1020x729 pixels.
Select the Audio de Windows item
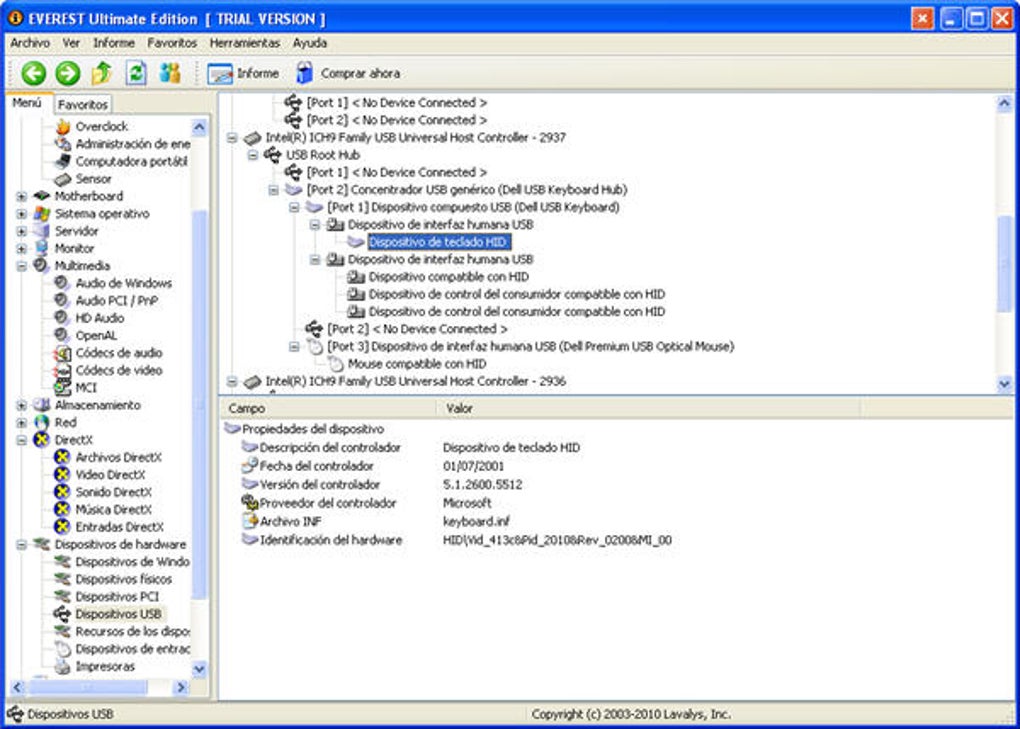[124, 284]
